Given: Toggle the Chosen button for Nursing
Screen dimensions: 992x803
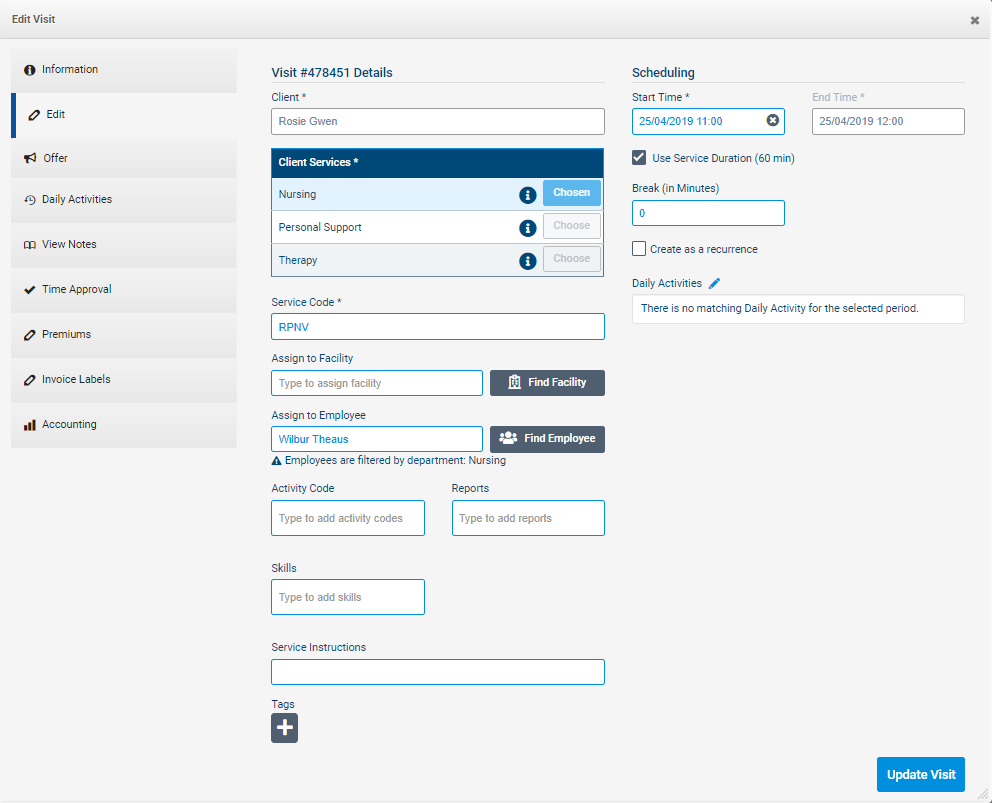Looking at the screenshot, I should tap(571, 193).
